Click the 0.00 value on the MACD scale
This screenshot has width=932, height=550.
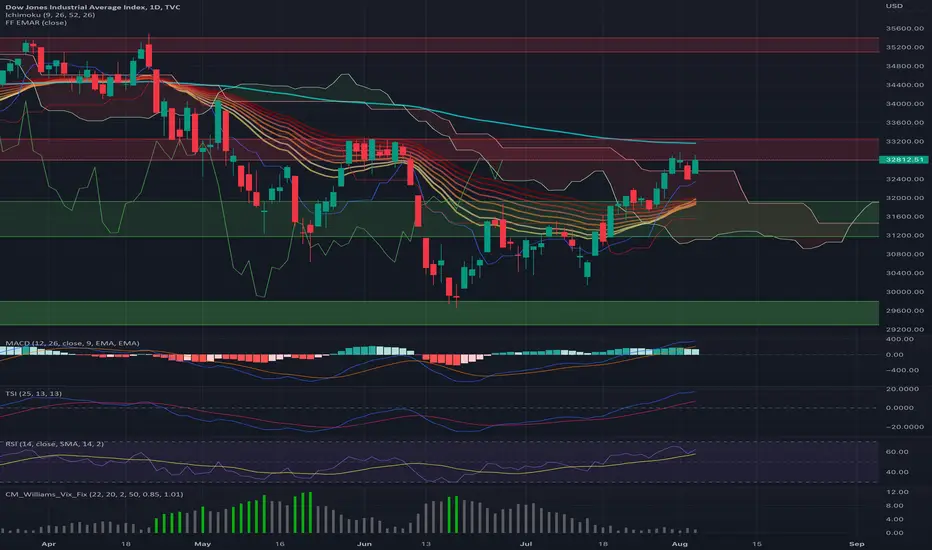click(x=894, y=354)
